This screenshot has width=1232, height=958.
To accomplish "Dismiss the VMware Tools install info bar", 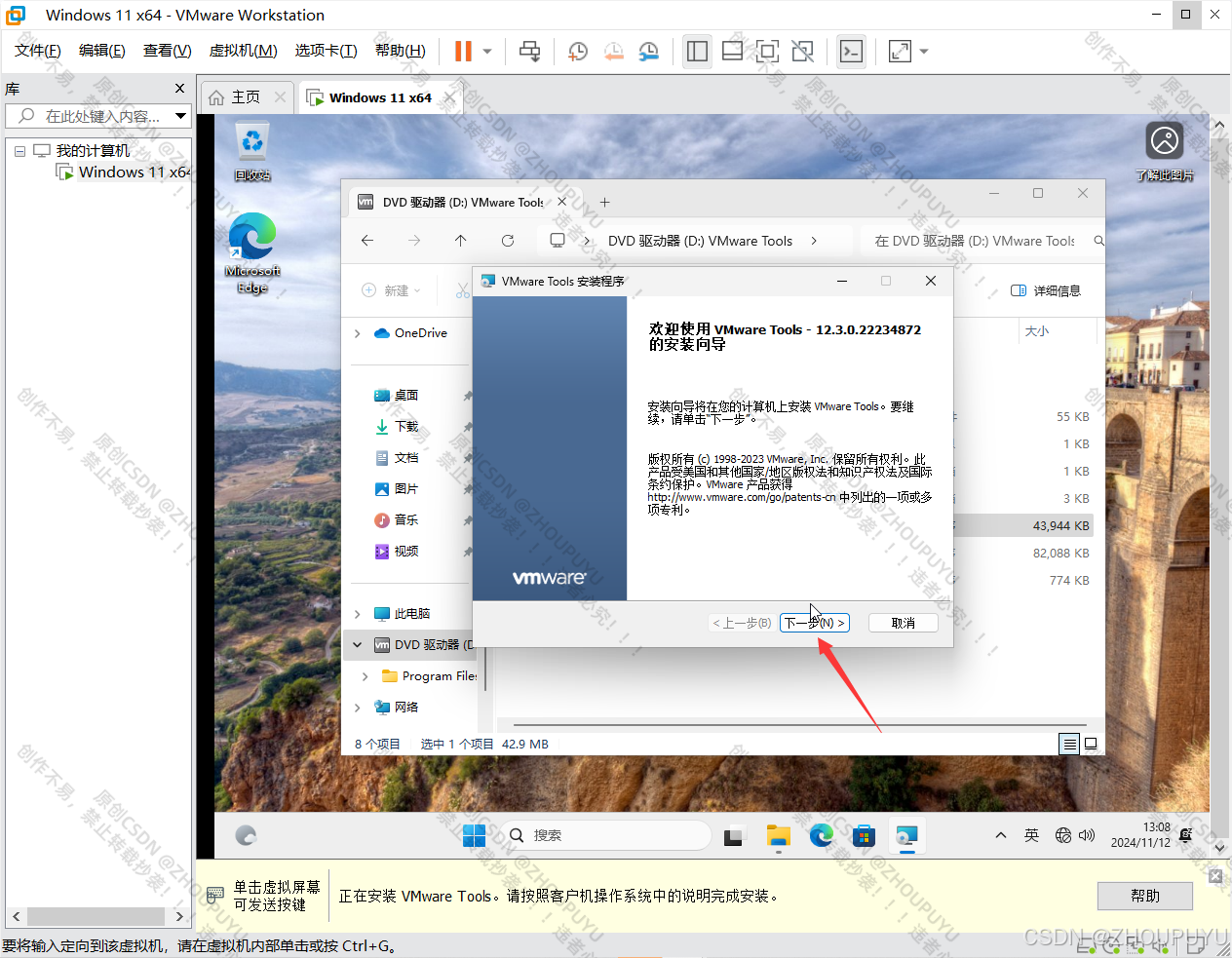I will coord(1215,876).
